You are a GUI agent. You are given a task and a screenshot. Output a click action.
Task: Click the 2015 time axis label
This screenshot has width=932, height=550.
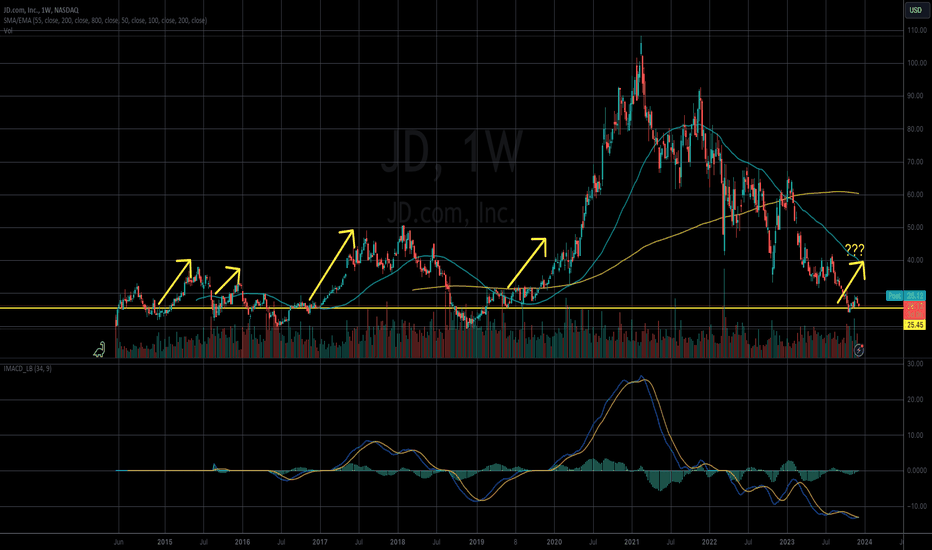click(165, 542)
